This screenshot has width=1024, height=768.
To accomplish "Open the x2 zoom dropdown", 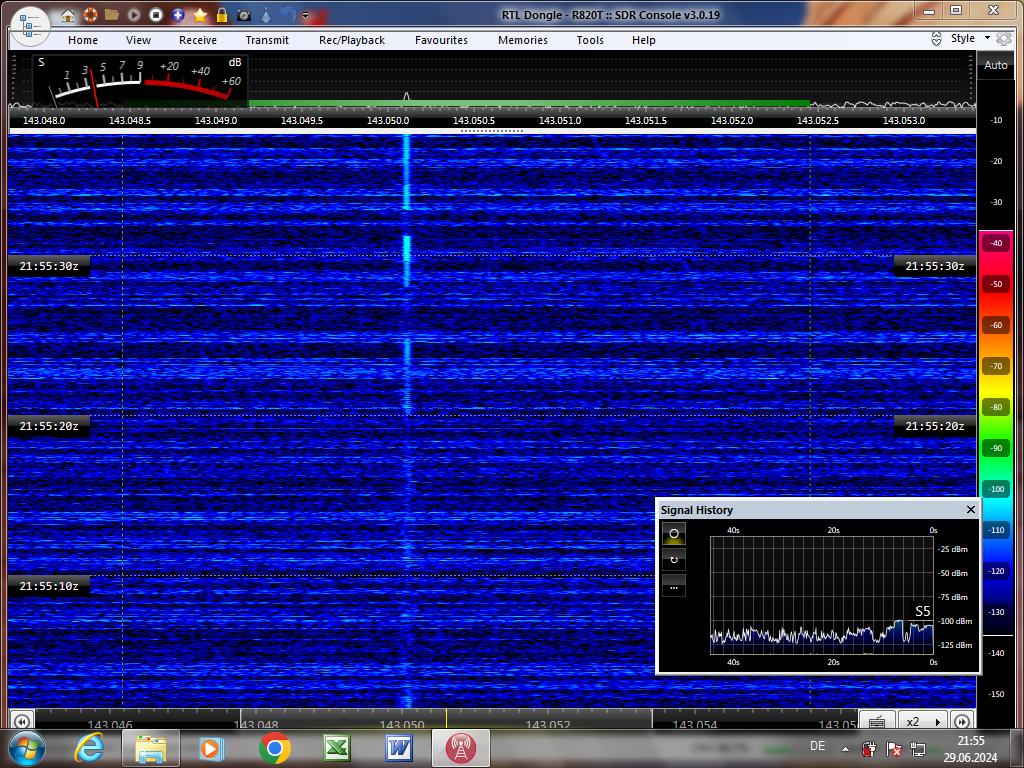I will click(x=921, y=721).
